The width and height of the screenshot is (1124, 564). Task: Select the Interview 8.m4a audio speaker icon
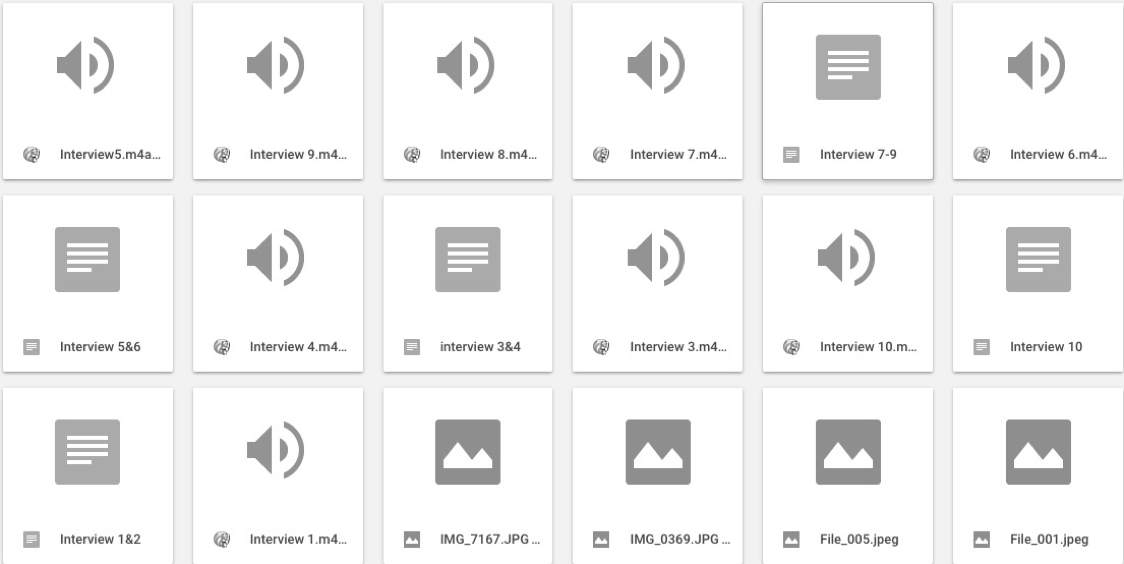(466, 67)
